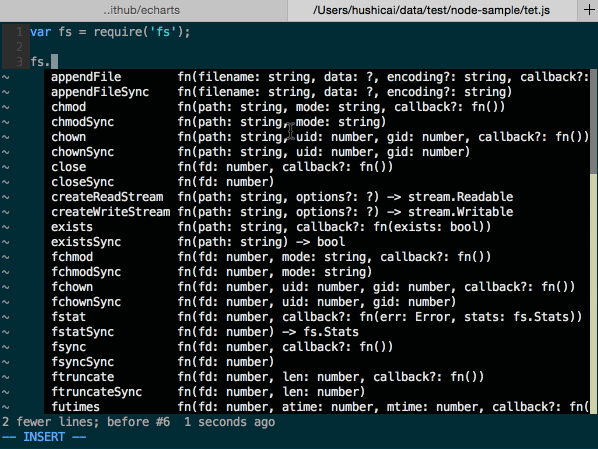Choose chmodSync from completion list
The height and width of the screenshot is (449, 598).
click(317, 122)
